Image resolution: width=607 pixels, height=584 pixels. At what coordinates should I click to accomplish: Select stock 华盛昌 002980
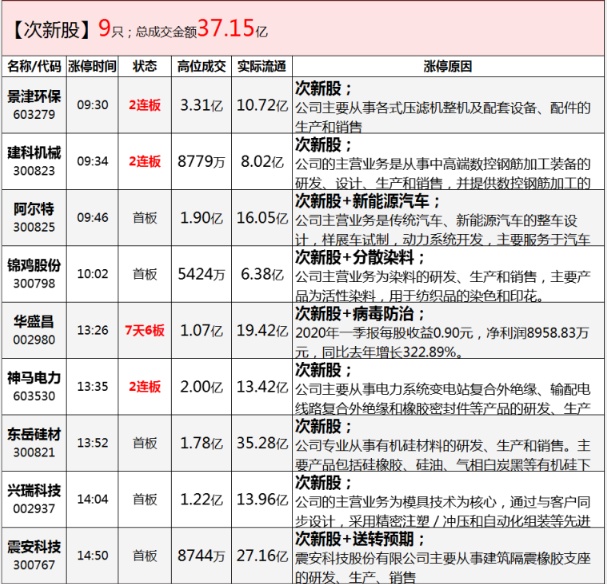[x=34, y=330]
